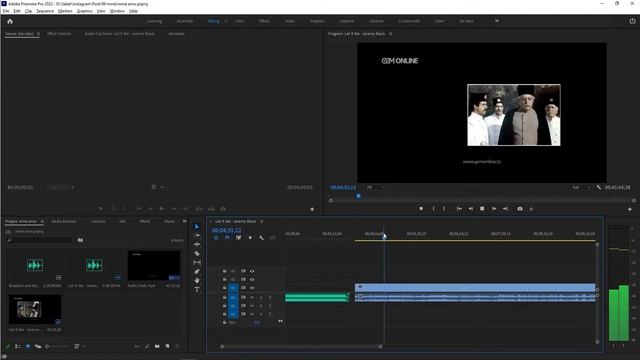
Task: Open the Sequence menu
Action: tap(45, 11)
